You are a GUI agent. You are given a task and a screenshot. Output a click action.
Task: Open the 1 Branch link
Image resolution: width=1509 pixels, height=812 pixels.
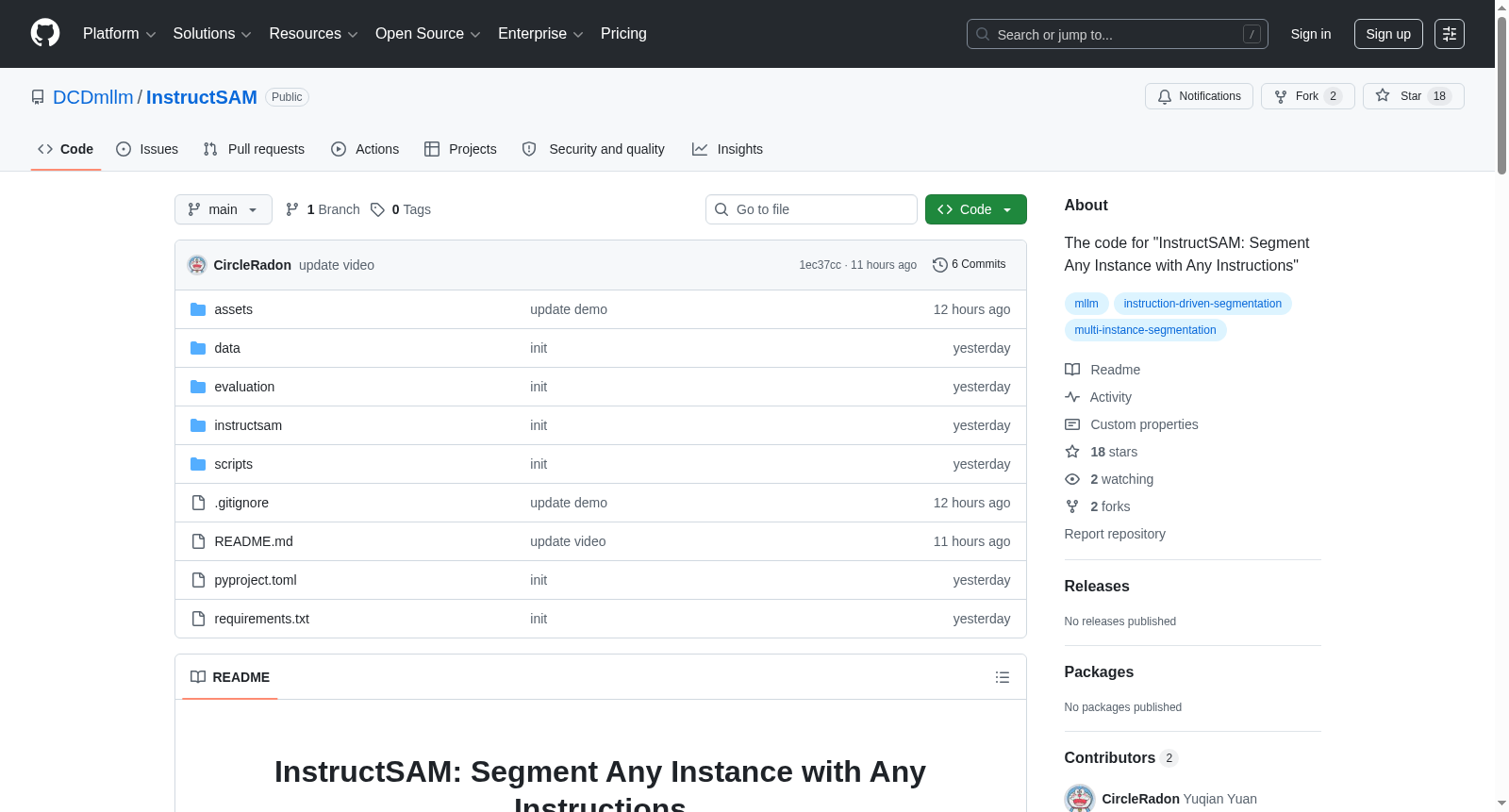[323, 209]
